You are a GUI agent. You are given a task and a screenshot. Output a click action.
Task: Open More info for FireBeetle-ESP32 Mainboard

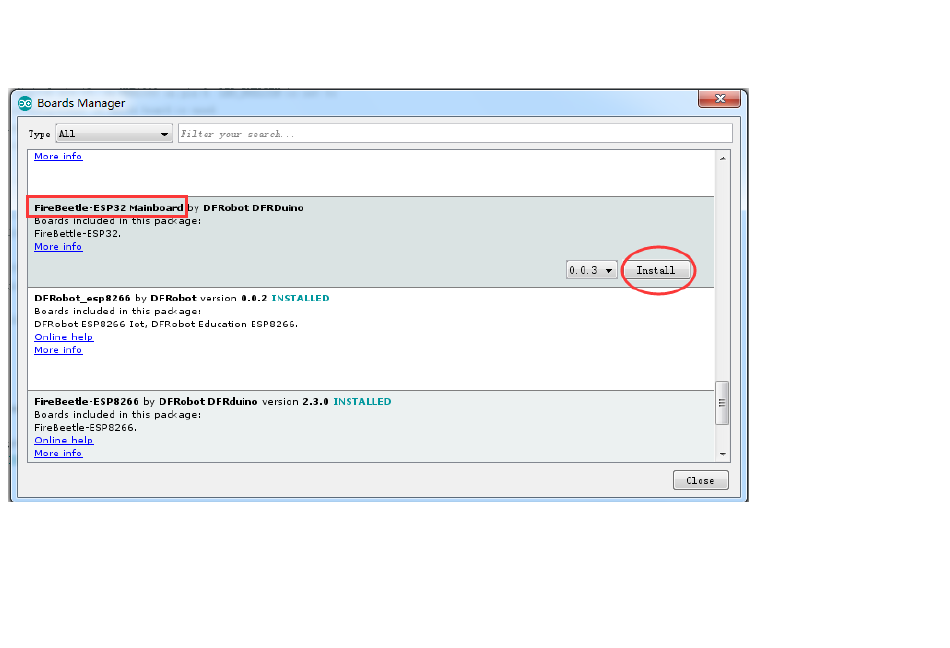(58, 246)
